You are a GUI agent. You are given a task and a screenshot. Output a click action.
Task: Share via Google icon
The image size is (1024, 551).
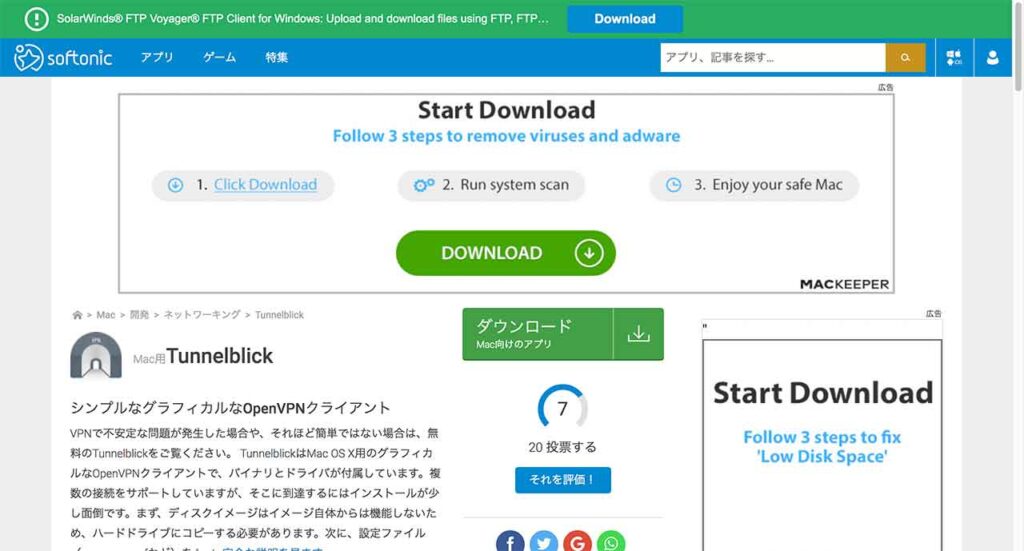coord(577,541)
